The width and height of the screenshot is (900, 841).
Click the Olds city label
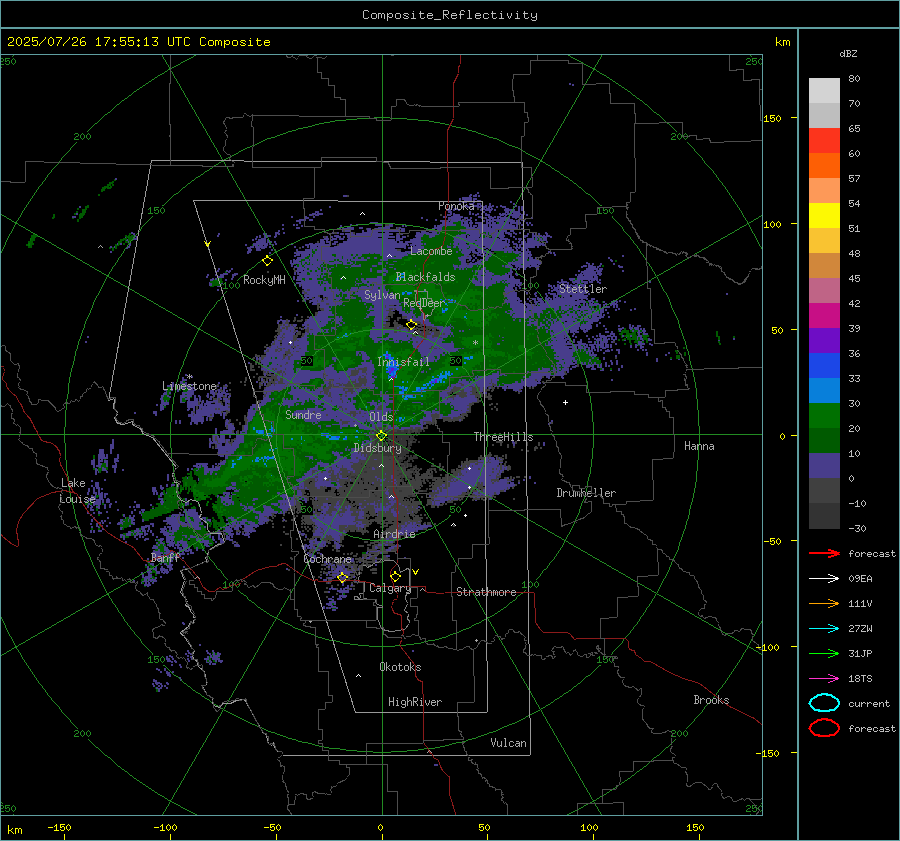381,417
